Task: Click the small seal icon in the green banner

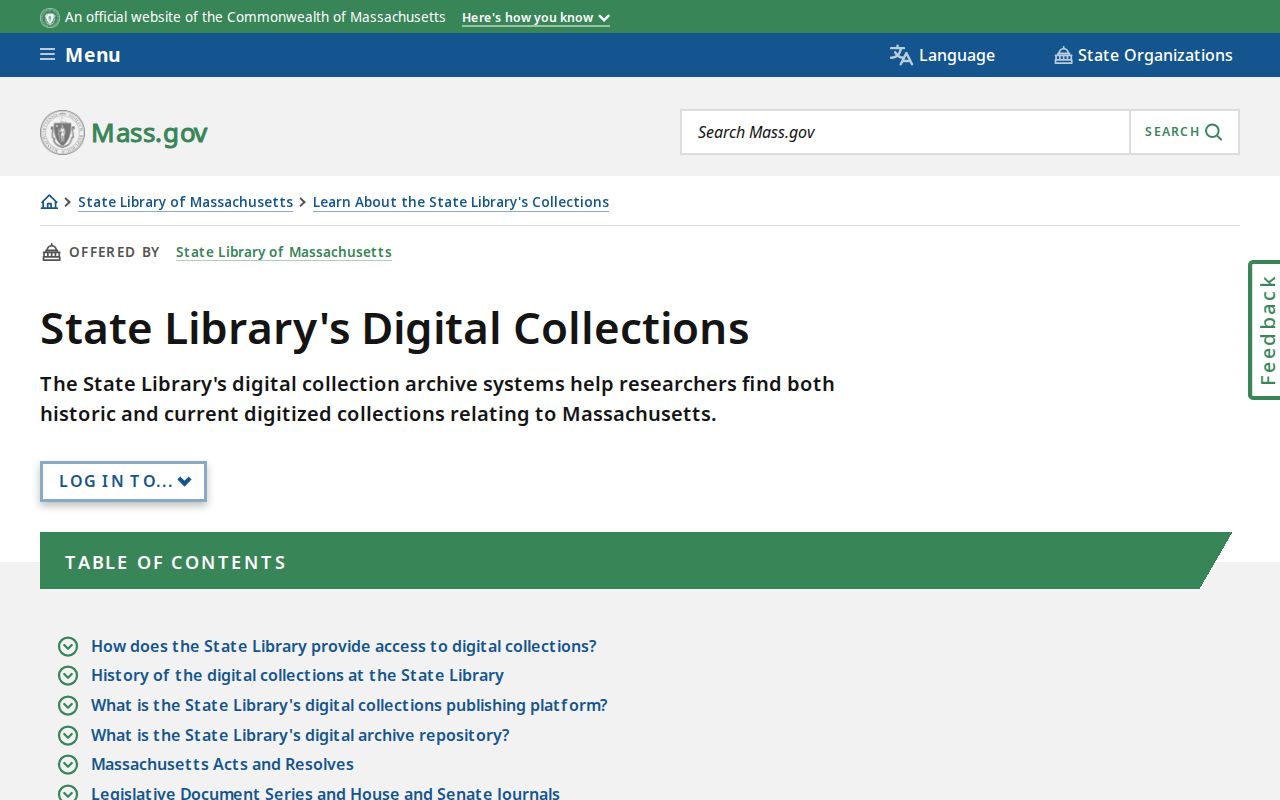Action: tap(50, 18)
